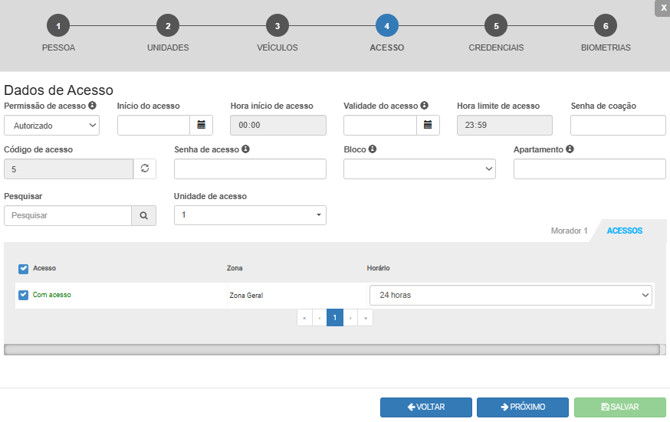The image size is (670, 422).
Task: Expand the Bloco dropdown
Action: (419, 169)
